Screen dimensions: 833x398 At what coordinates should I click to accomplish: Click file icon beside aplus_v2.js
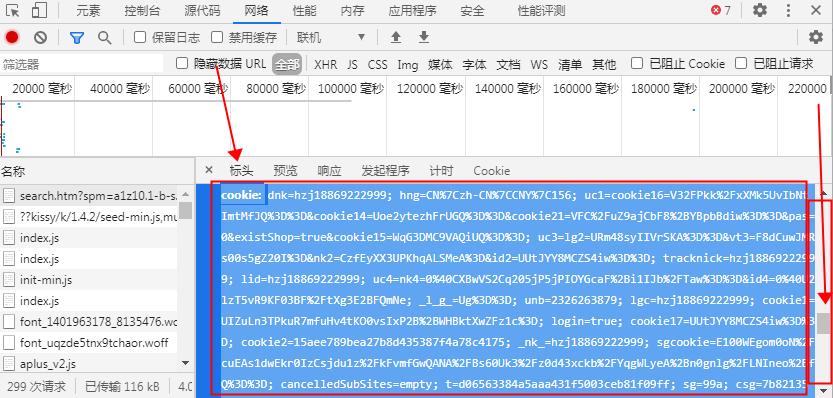[8, 364]
